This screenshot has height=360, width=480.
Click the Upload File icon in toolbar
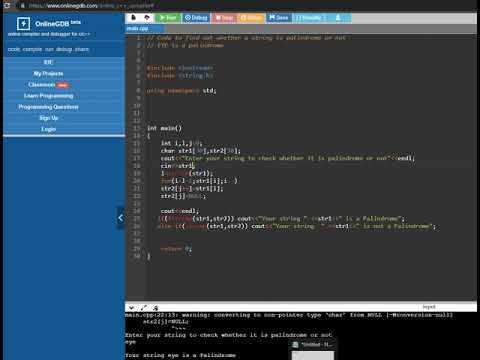[x=147, y=17]
